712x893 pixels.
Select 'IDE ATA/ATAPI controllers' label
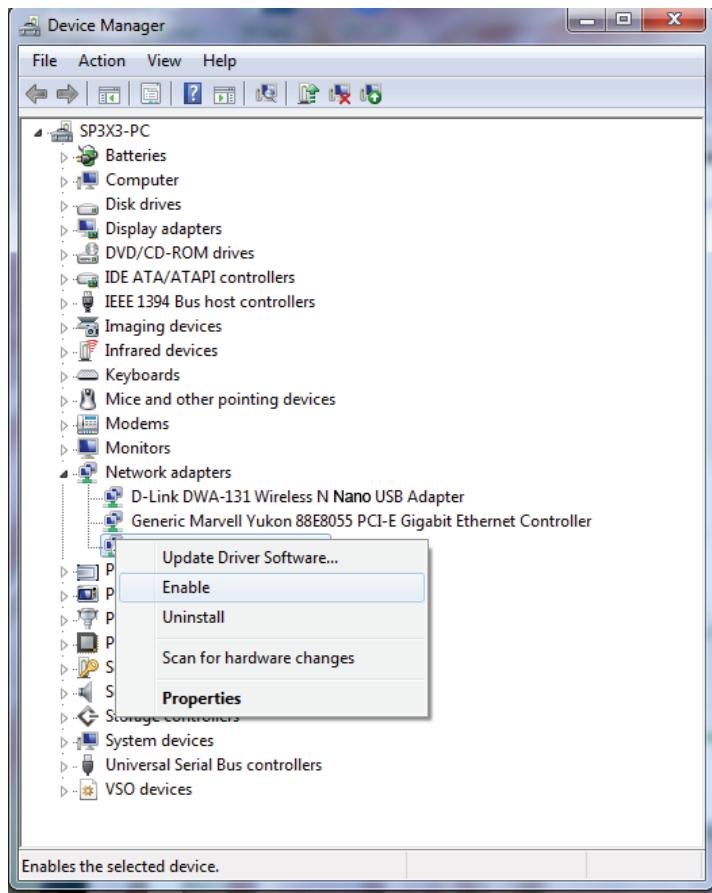[200, 277]
